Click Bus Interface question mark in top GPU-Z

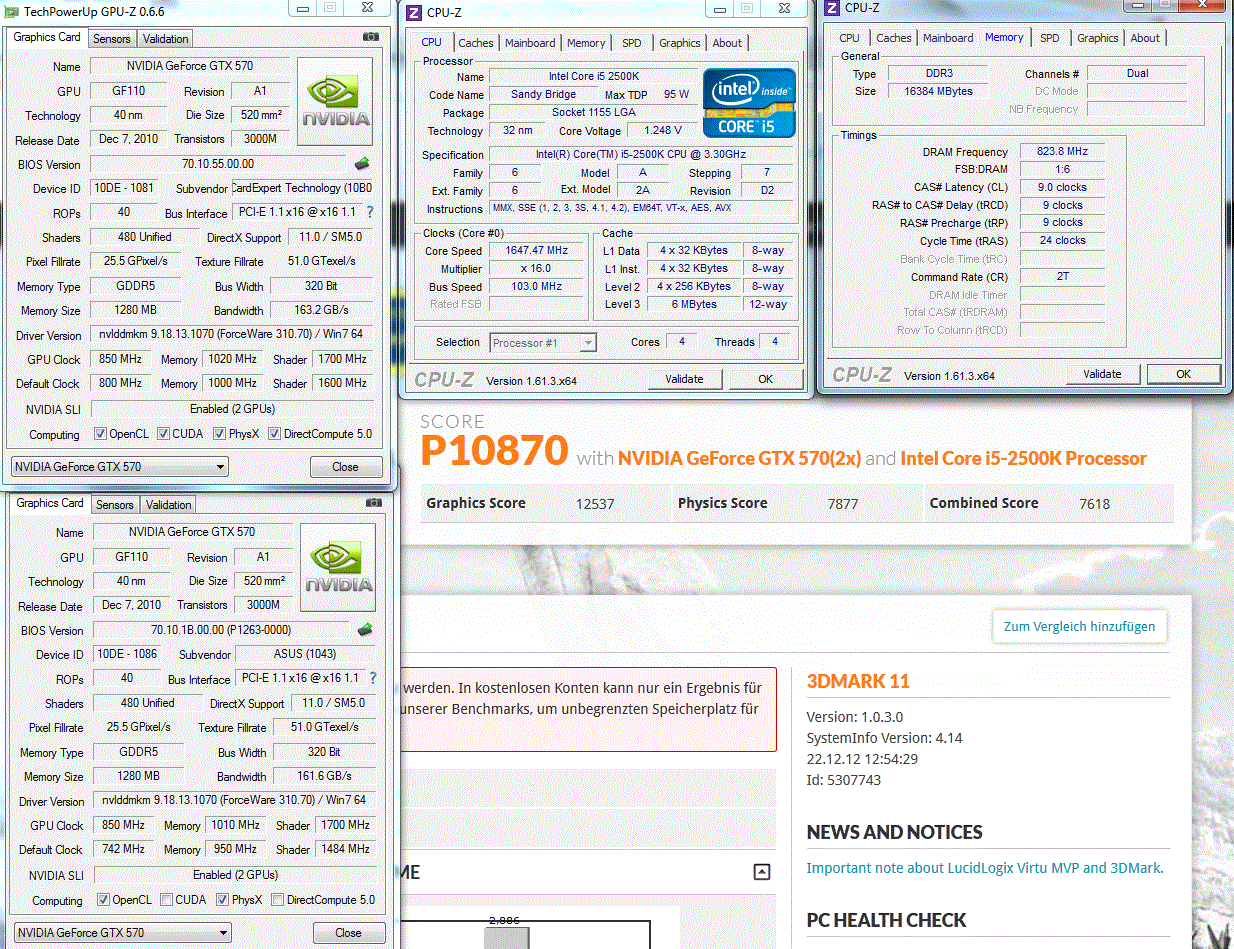tap(369, 213)
